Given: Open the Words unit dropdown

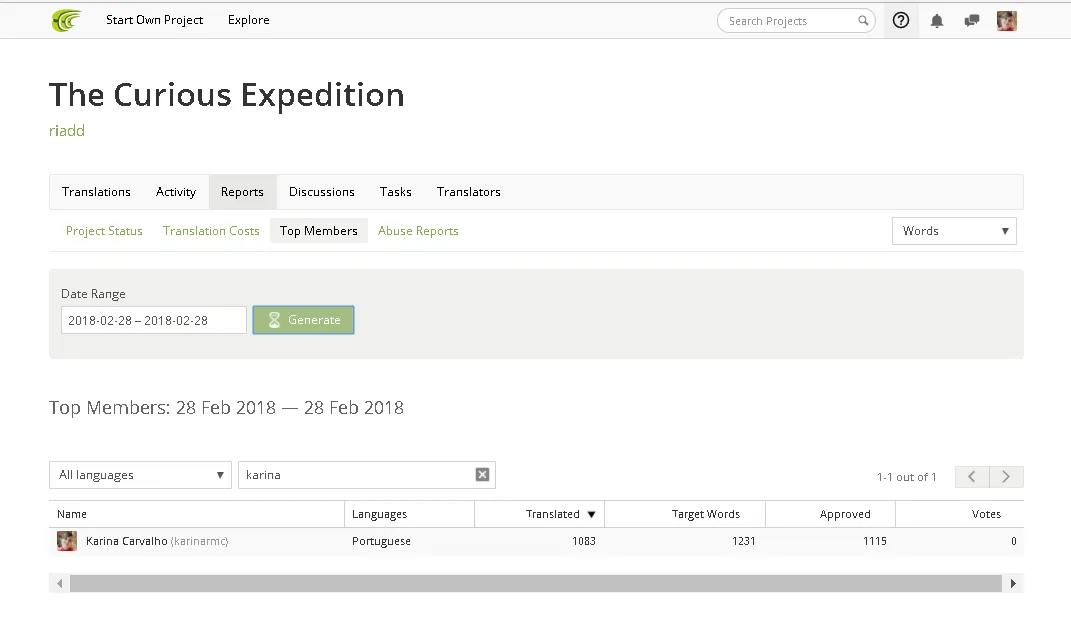Looking at the screenshot, I should (954, 231).
